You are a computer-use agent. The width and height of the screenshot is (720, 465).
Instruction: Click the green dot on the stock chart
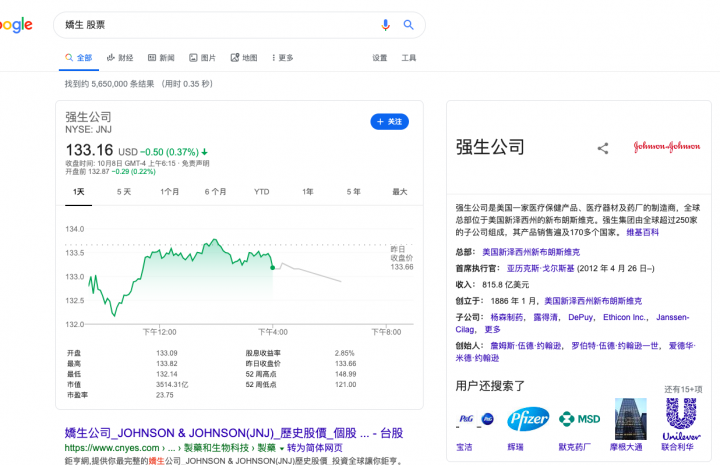coord(273,268)
